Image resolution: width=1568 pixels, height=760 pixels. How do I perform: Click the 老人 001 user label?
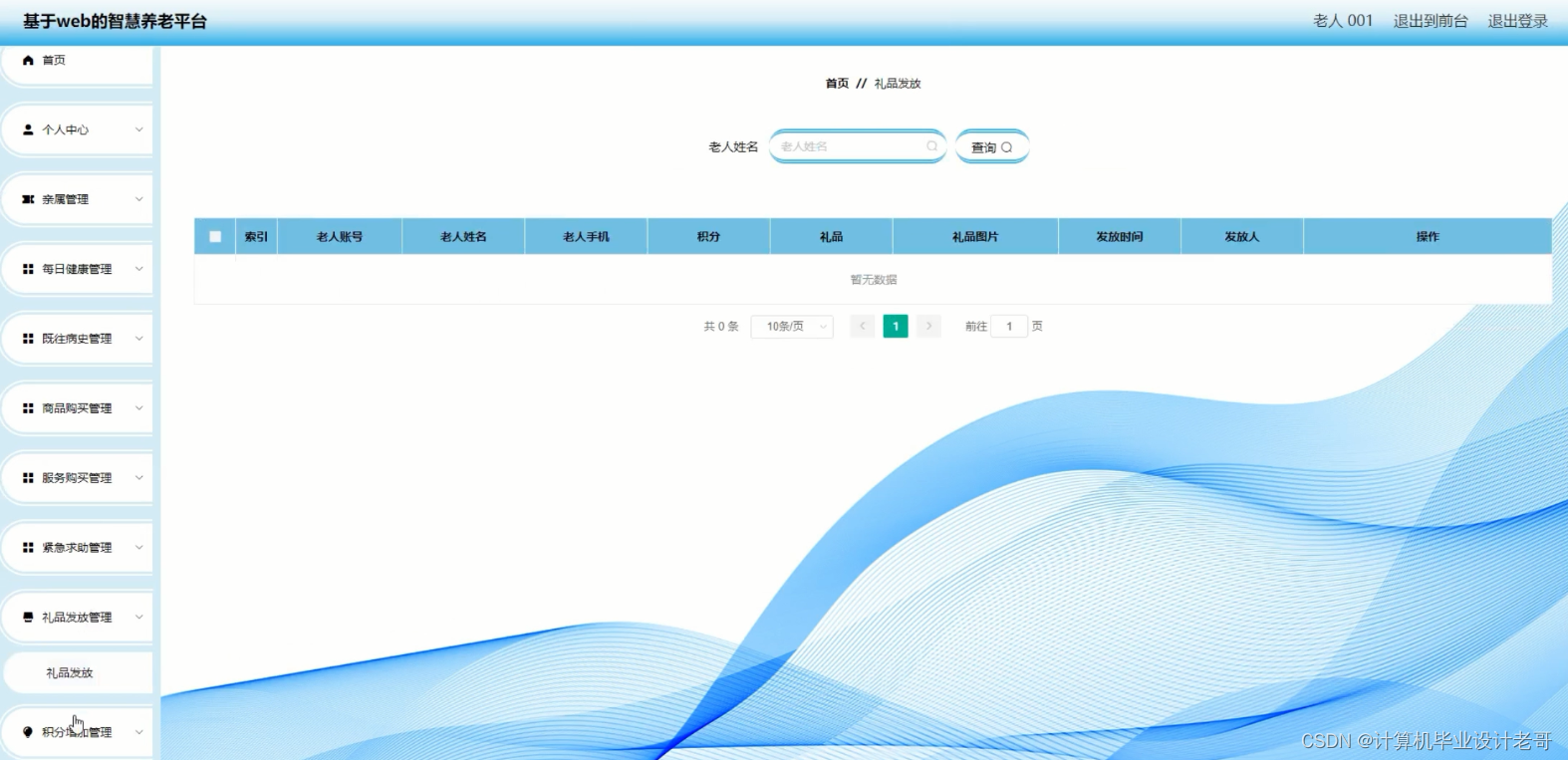click(1343, 21)
